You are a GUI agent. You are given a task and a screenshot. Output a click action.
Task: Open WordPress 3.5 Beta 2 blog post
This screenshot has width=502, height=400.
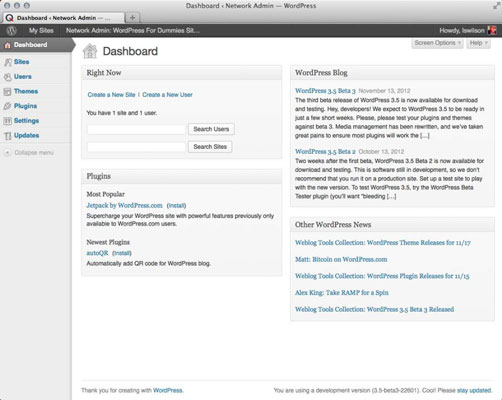[x=325, y=151]
